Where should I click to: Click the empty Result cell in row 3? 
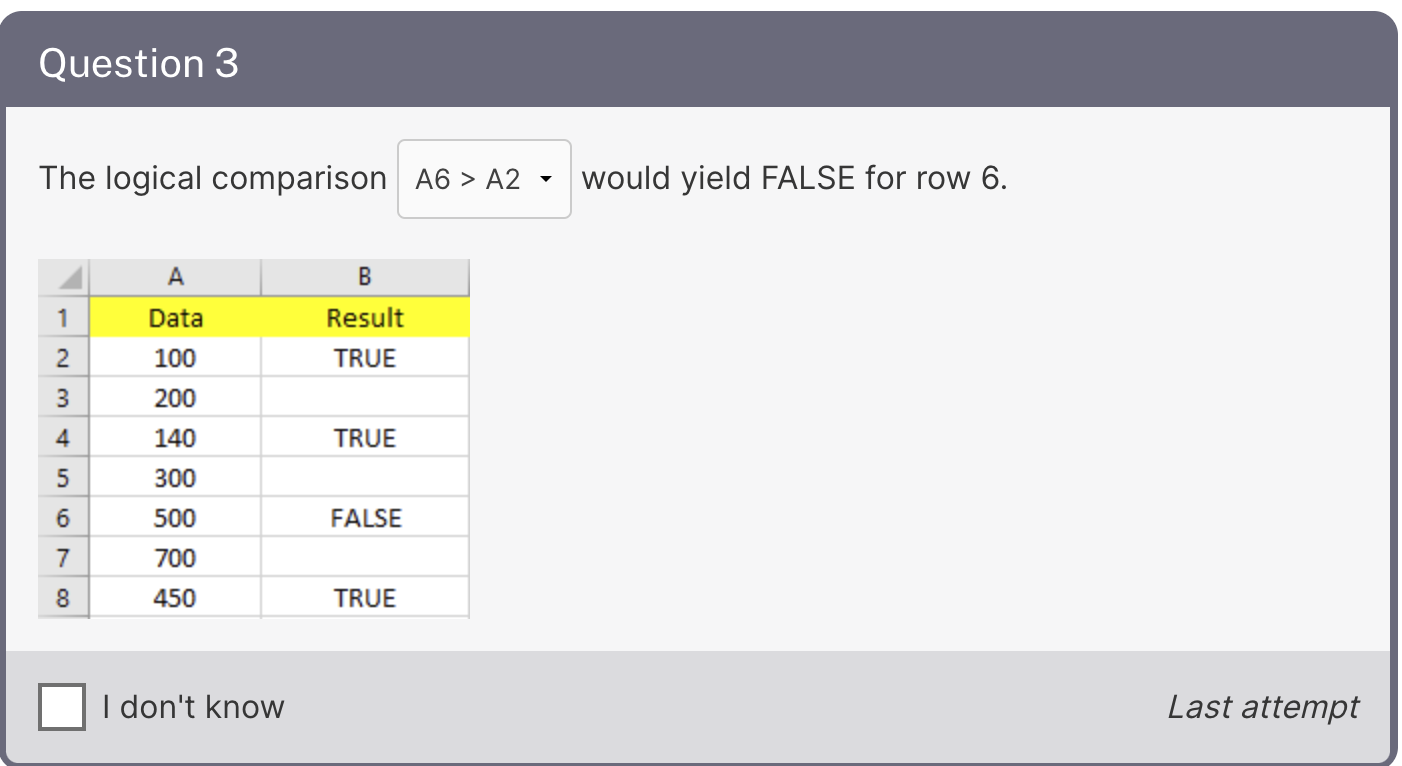pos(364,397)
